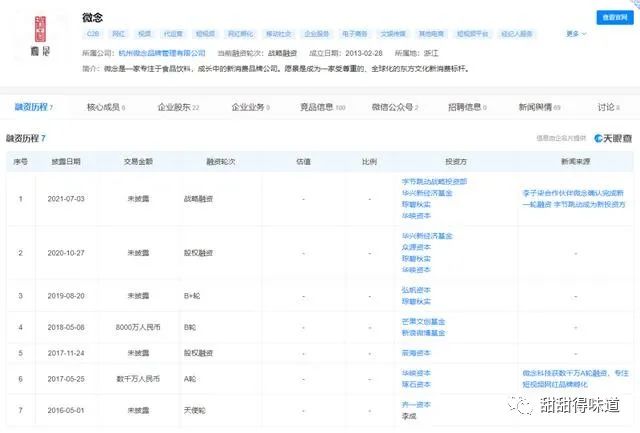Switch to the 核心成员 tab
This screenshot has height=433, width=640.
pyautogui.click(x=106, y=107)
